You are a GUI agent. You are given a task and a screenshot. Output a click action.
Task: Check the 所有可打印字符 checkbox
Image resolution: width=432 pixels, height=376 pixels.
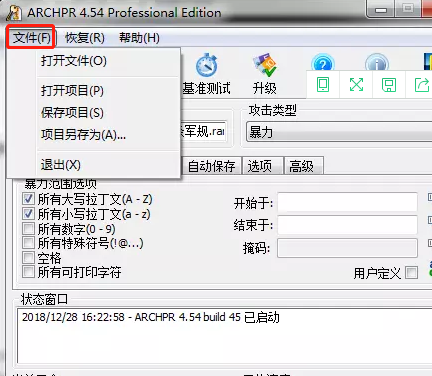pyautogui.click(x=28, y=272)
